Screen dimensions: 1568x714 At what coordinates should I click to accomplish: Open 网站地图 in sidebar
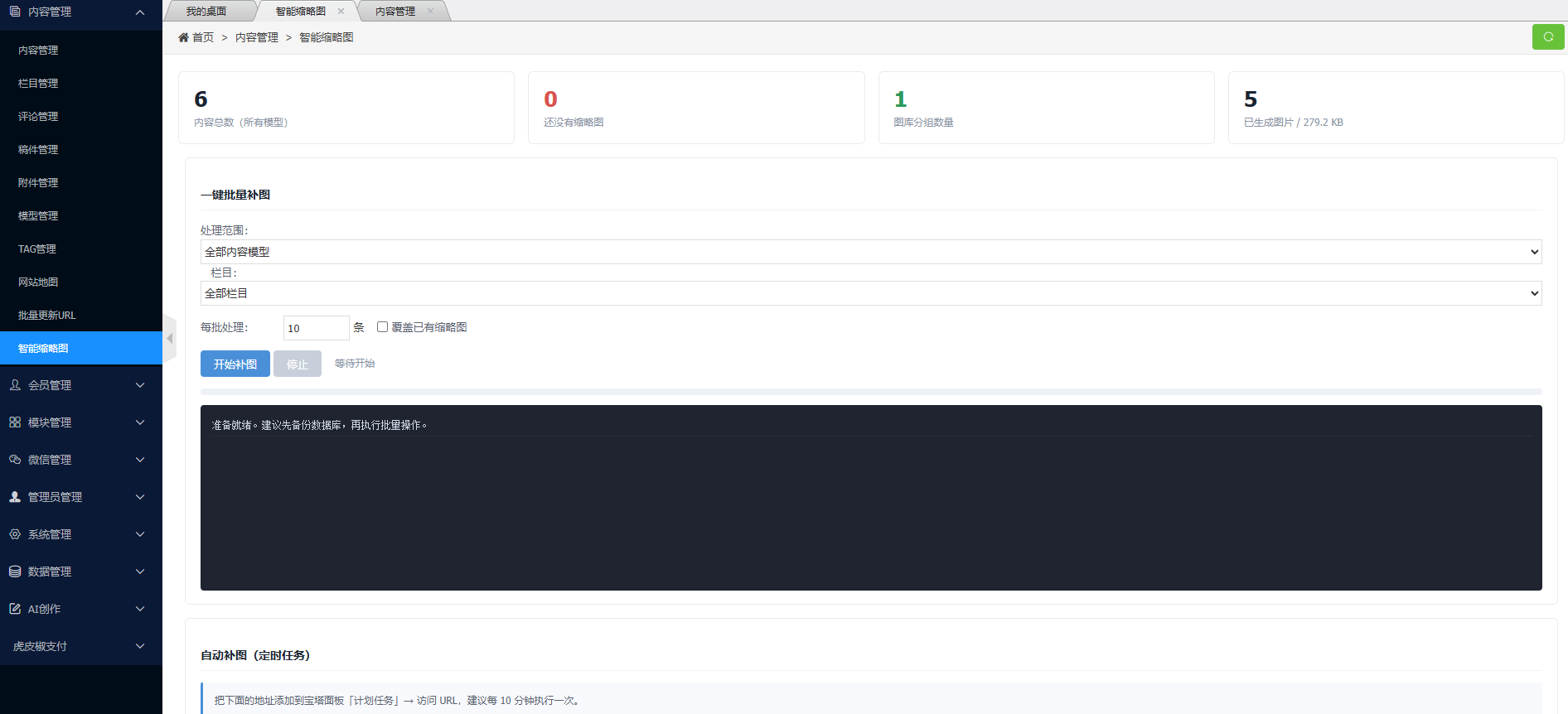[x=81, y=282]
